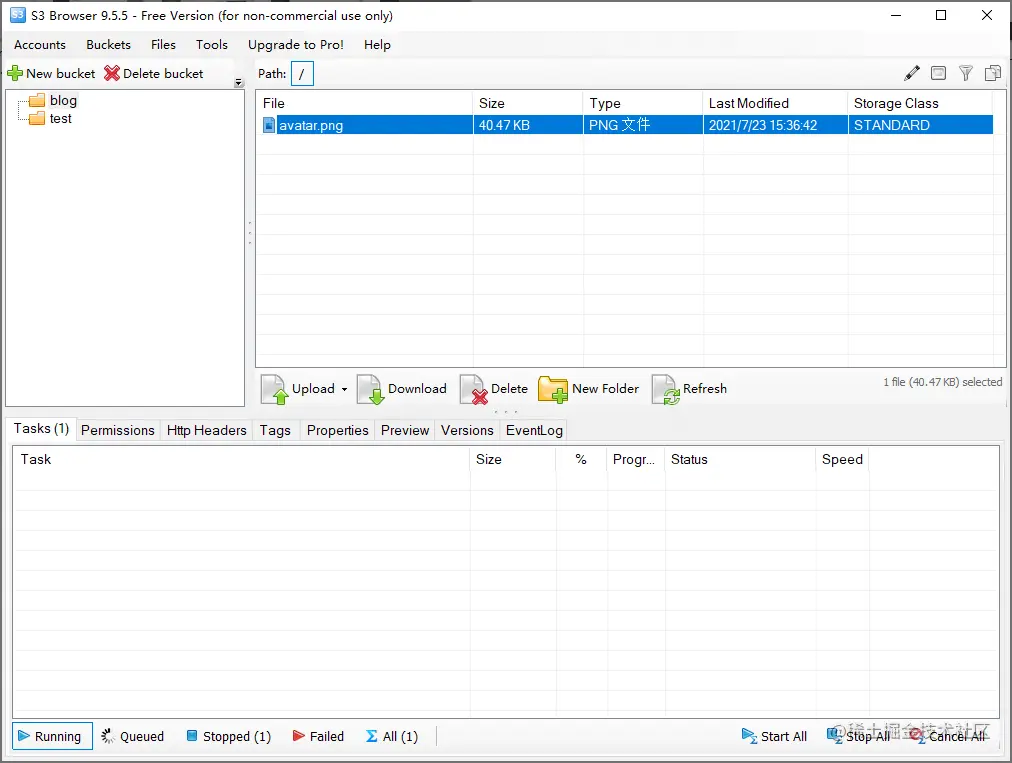The height and width of the screenshot is (763, 1012).
Task: Open the Buckets menu
Action: 108,45
